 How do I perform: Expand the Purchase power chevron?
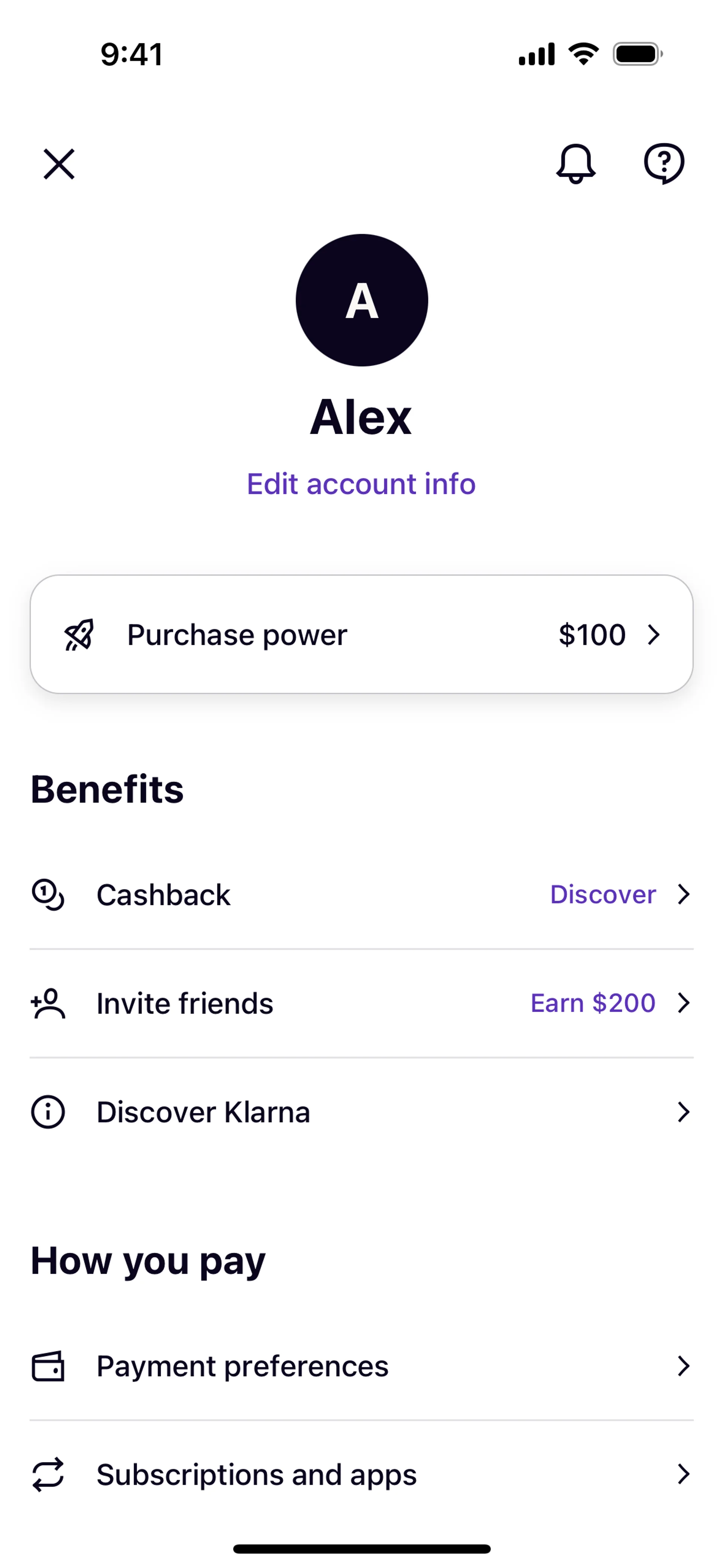click(654, 635)
